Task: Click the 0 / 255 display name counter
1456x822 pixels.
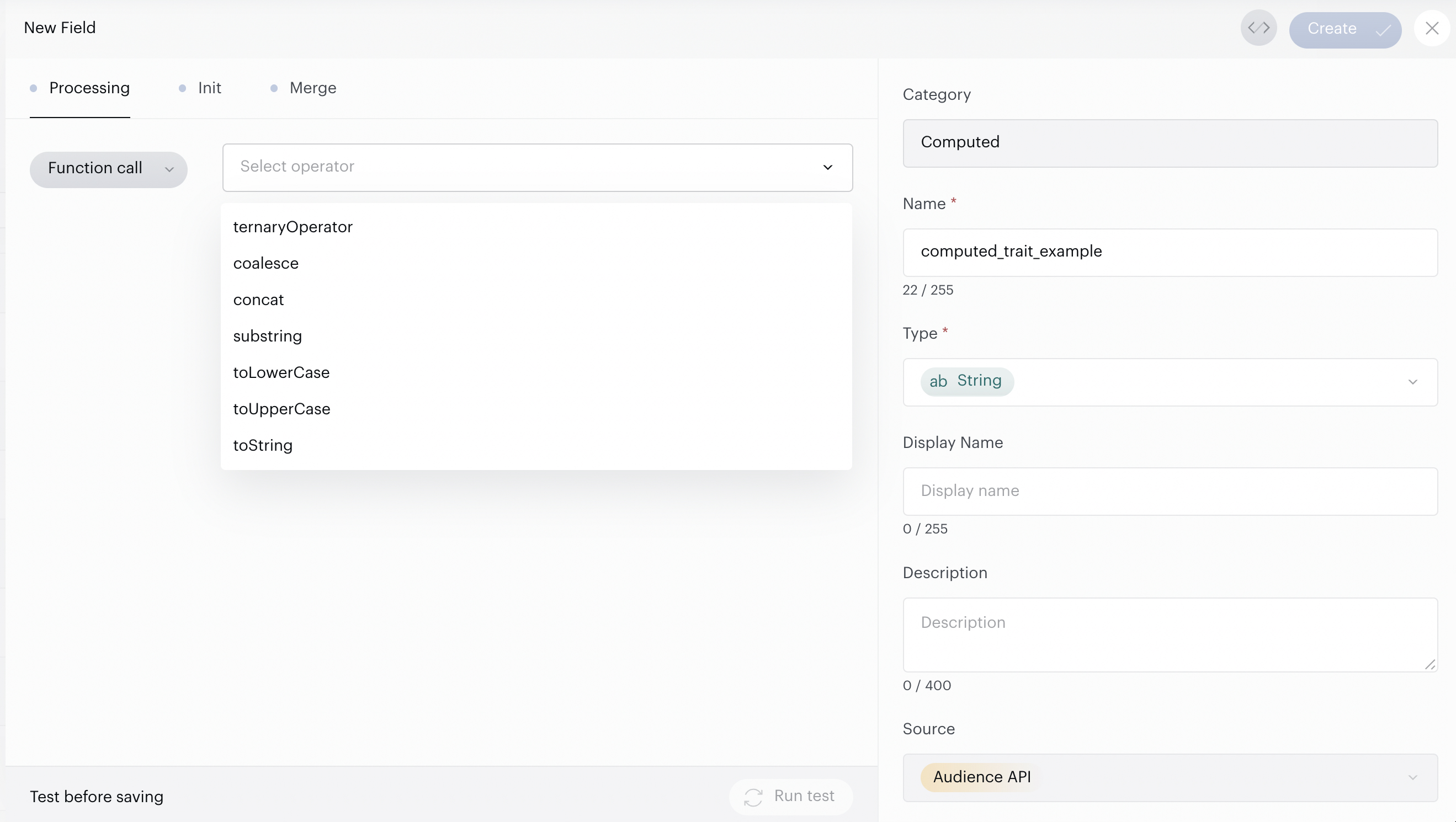Action: click(924, 529)
